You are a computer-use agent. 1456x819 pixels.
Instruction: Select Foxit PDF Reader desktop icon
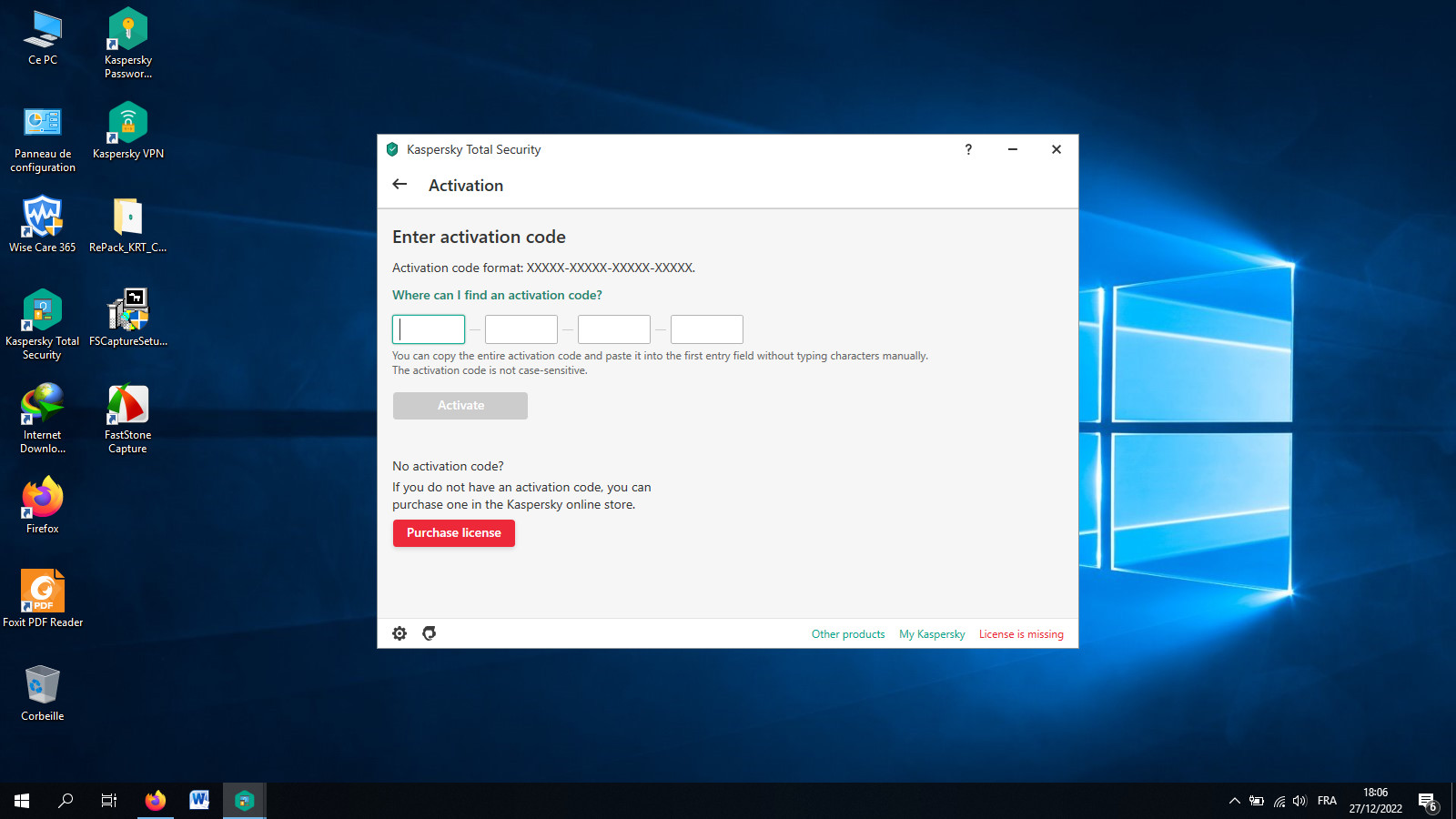point(43,599)
